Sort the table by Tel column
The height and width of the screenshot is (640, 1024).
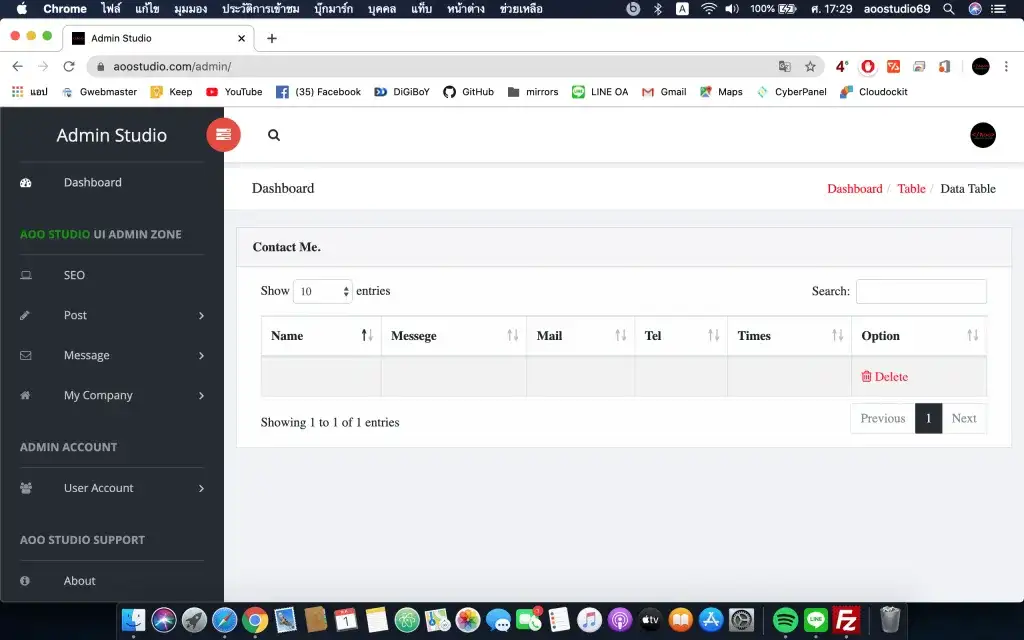[x=681, y=336]
